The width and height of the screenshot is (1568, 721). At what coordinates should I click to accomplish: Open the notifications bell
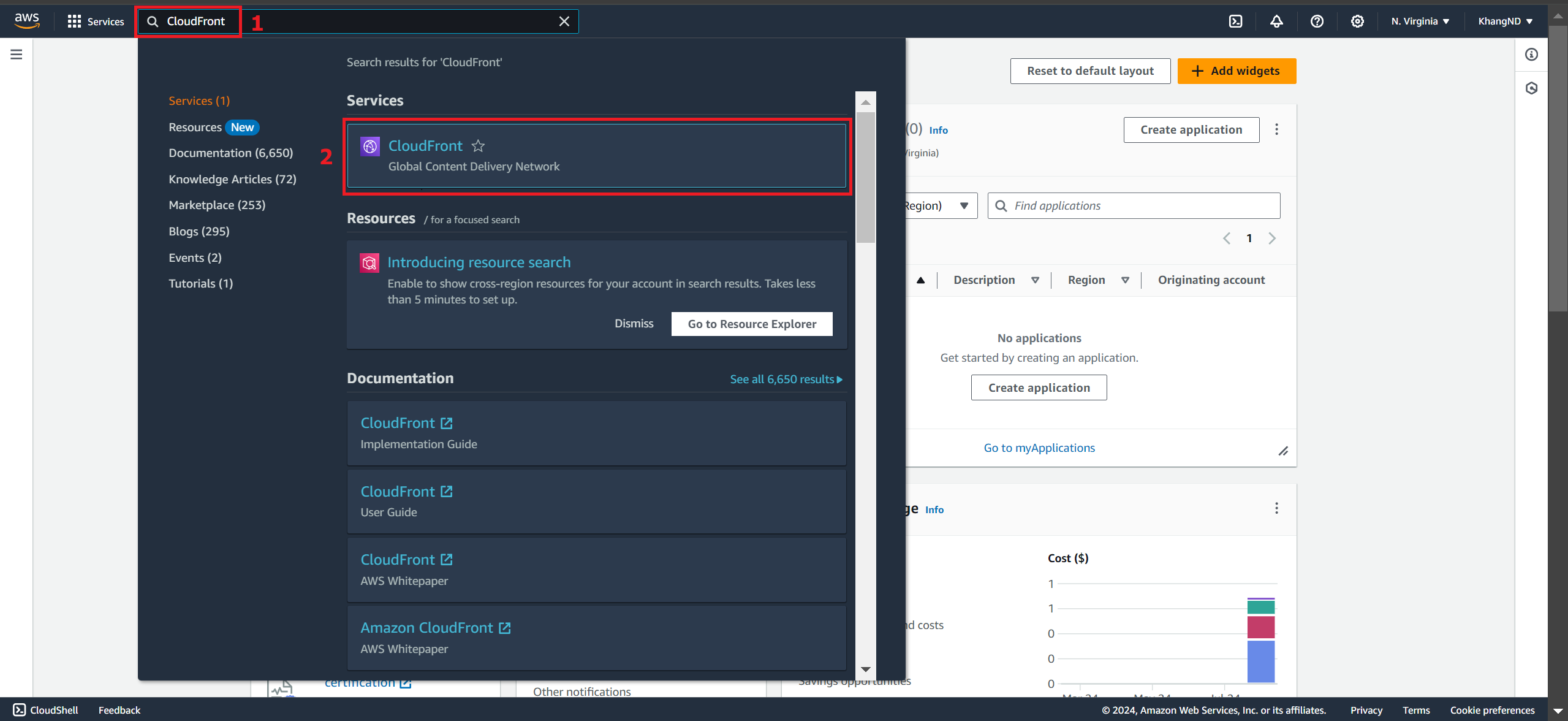(x=1276, y=21)
